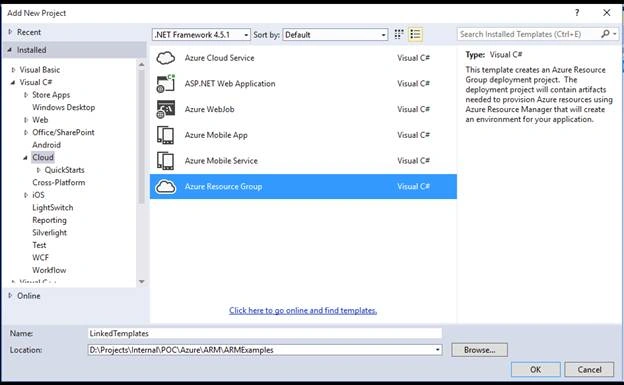The image size is (624, 385).
Task: Click the Azure Mobile Service devices icon
Action: [166, 161]
